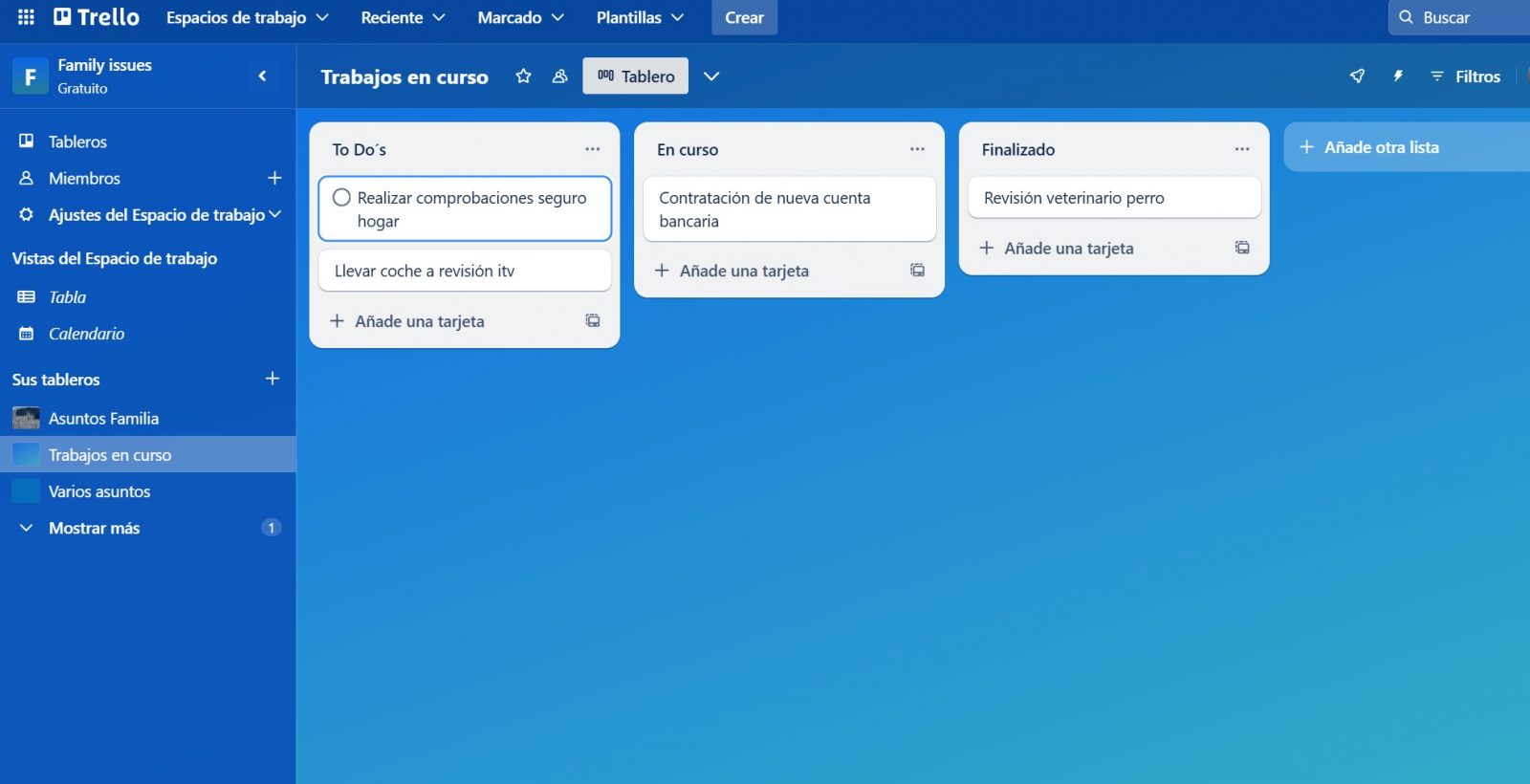Open Marcado dropdown menu
1530x784 pixels.
[520, 17]
